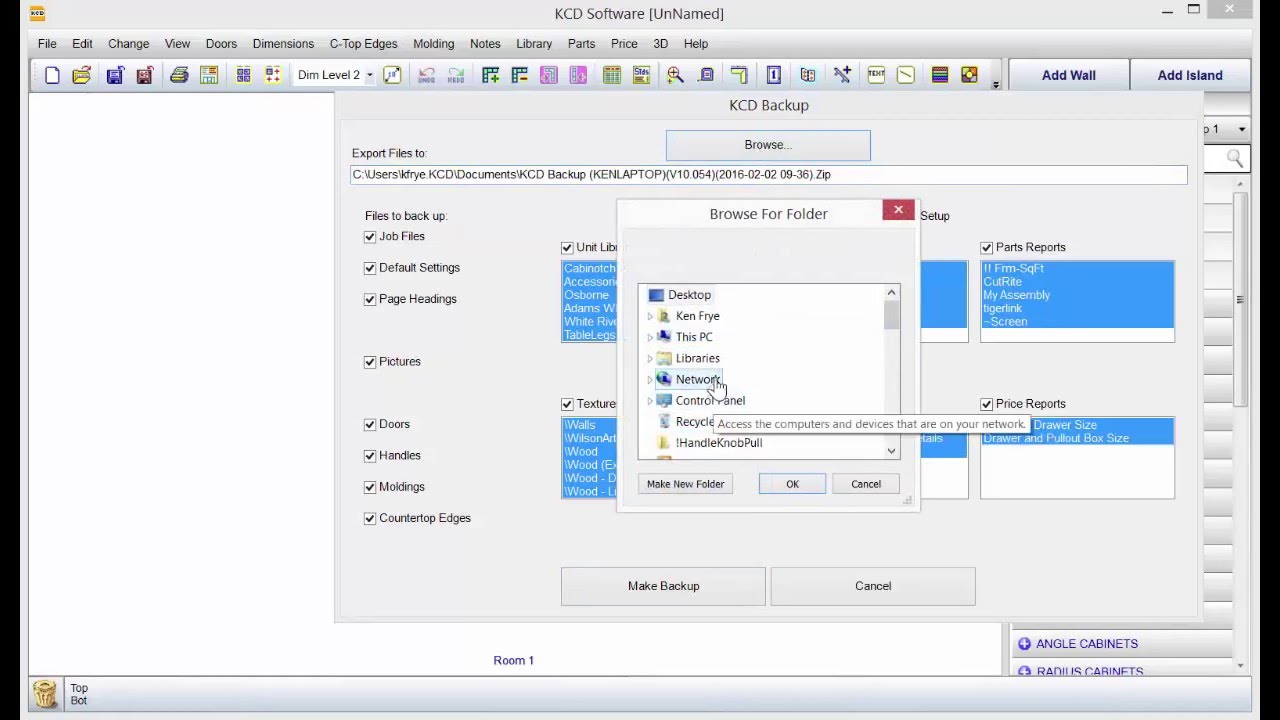This screenshot has width=1280, height=720.
Task: Toggle the Moldings checkbox
Action: [x=370, y=487]
